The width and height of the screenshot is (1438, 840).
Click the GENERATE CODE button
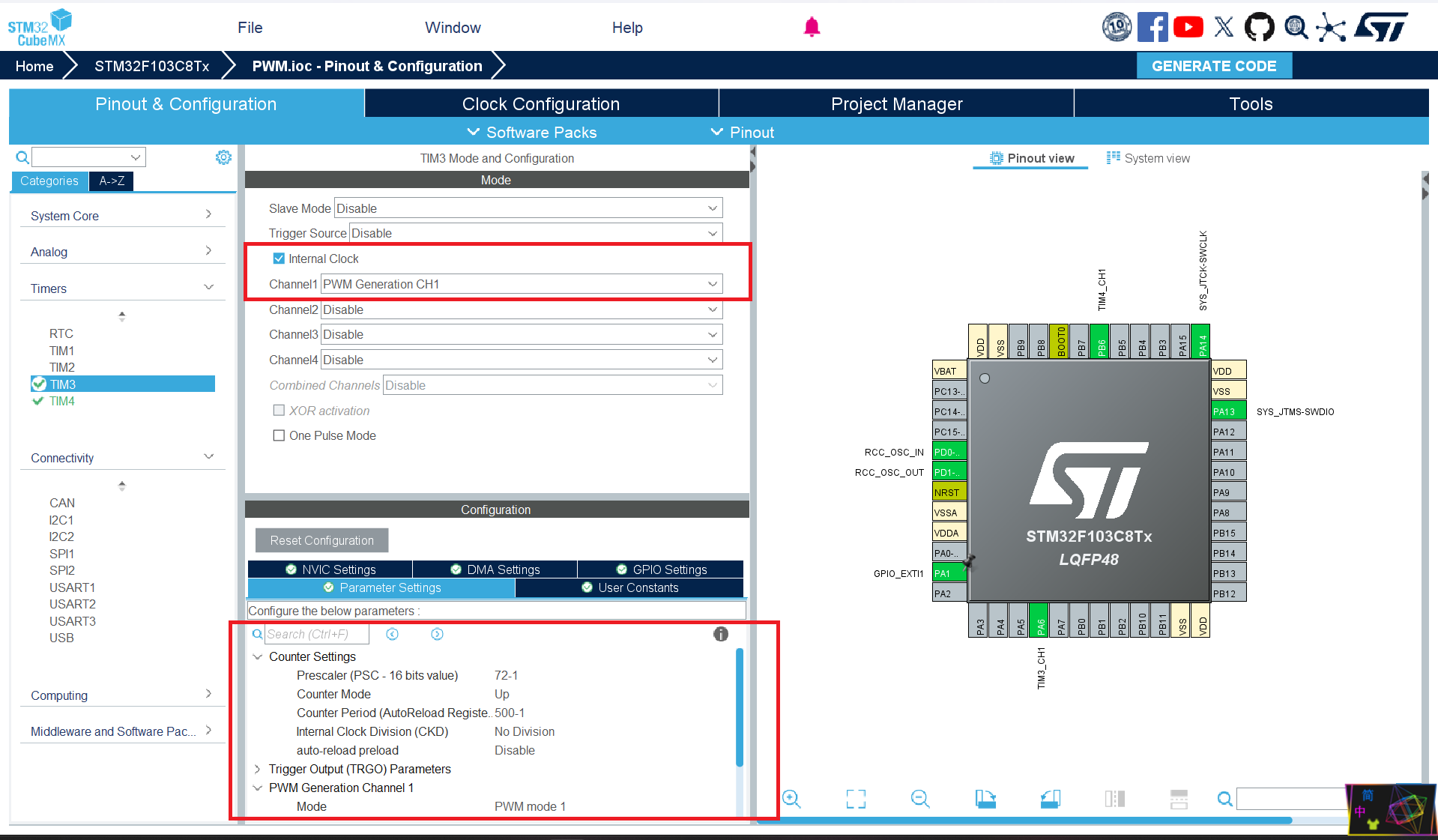pyautogui.click(x=1214, y=66)
